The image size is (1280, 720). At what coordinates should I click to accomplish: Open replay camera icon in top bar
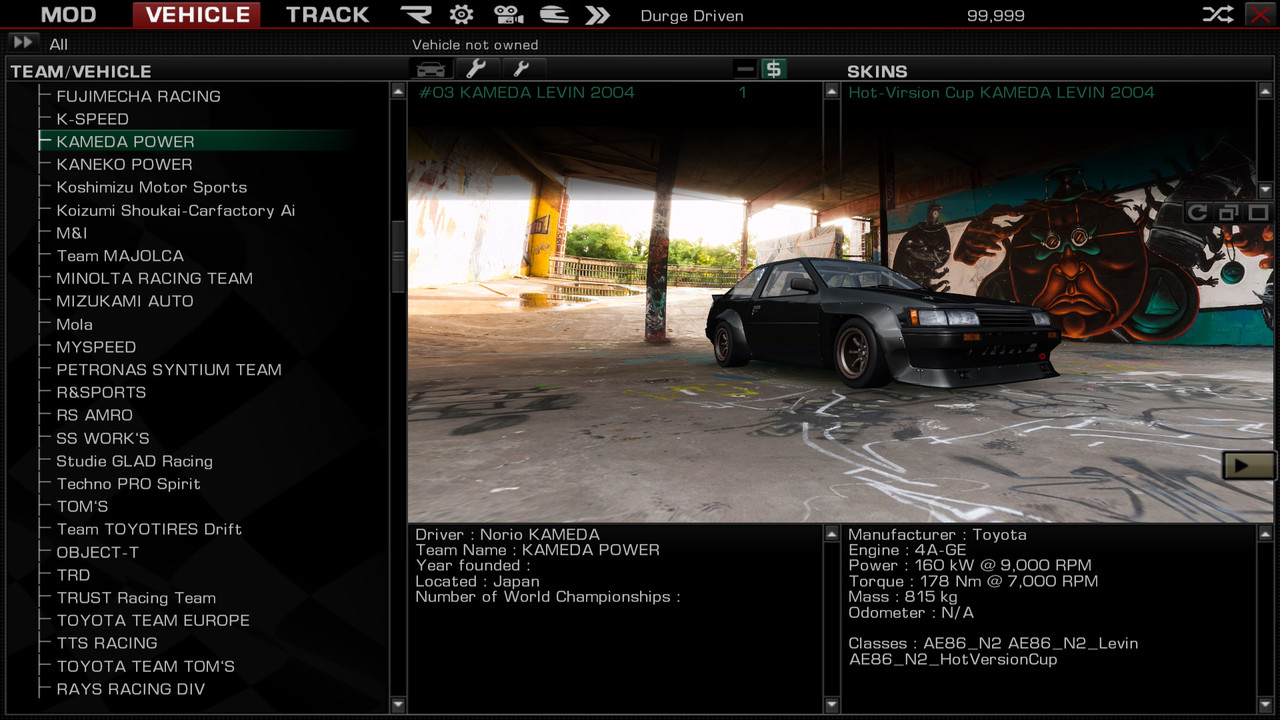pyautogui.click(x=508, y=14)
